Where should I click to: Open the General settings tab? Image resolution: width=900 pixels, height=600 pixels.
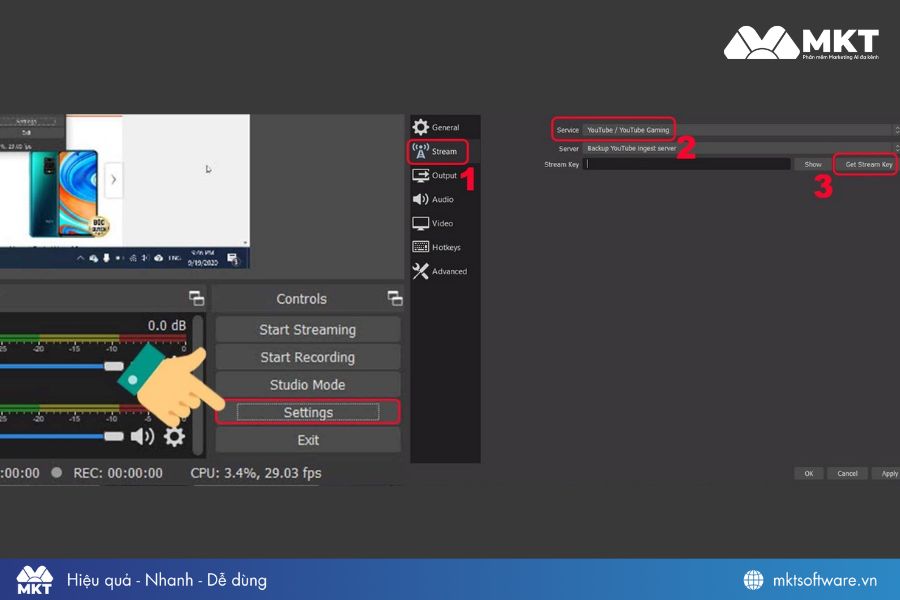(445, 127)
